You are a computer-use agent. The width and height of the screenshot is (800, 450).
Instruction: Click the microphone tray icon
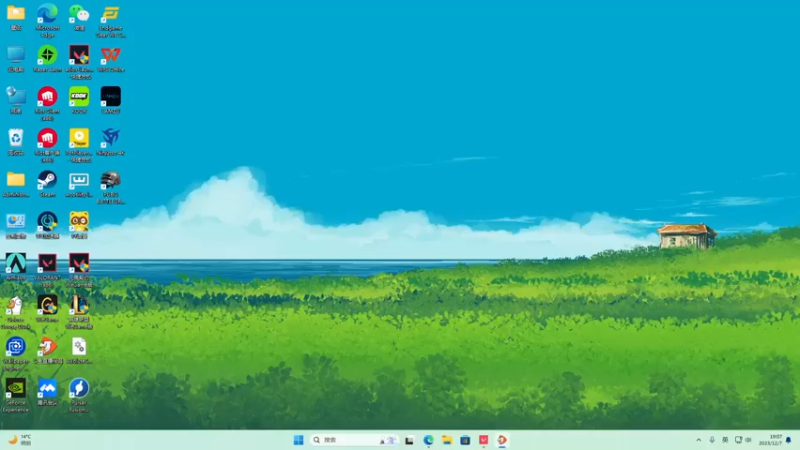(x=712, y=440)
